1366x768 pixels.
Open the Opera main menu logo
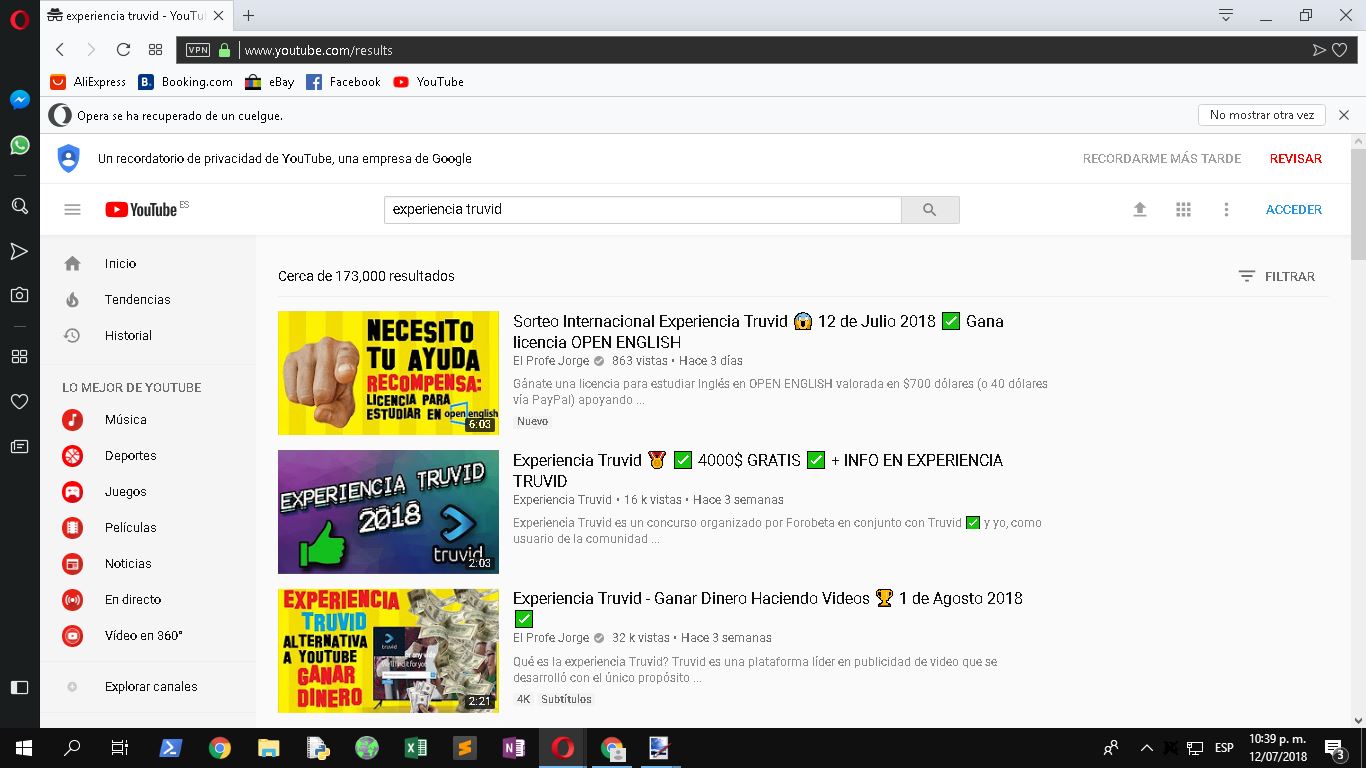19,19
